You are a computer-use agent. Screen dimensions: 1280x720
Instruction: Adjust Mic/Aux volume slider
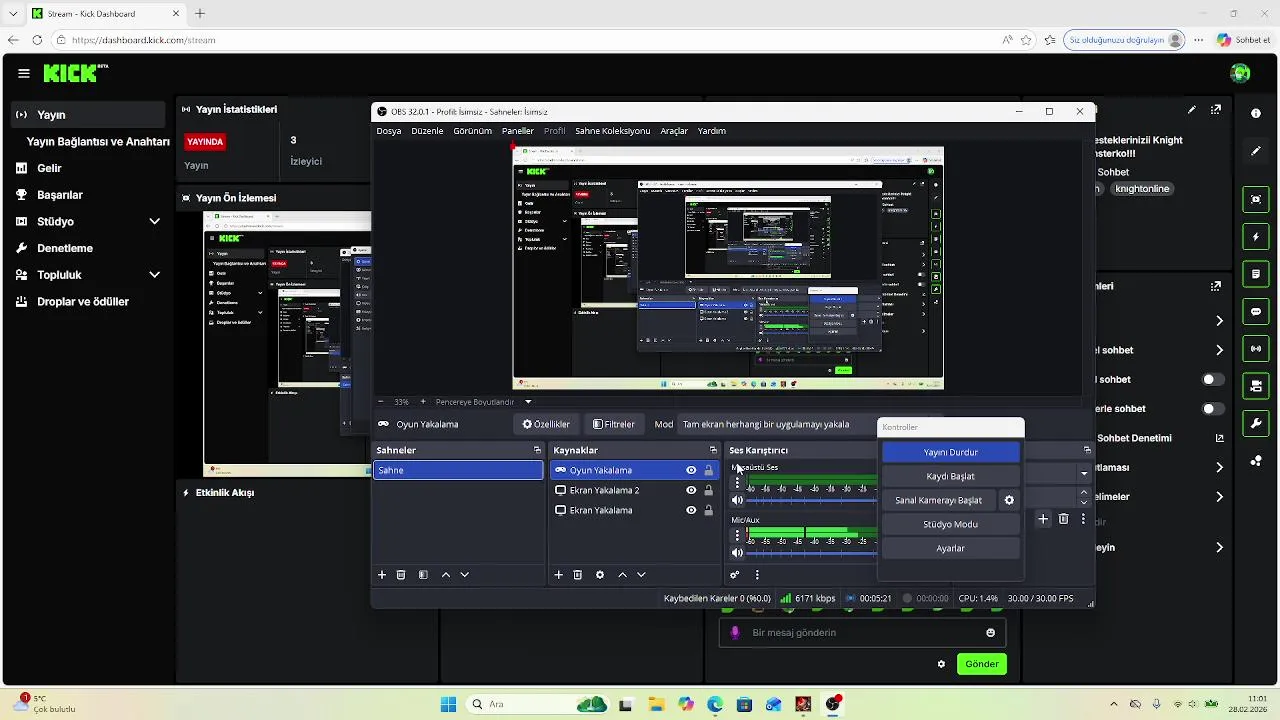pos(812,552)
